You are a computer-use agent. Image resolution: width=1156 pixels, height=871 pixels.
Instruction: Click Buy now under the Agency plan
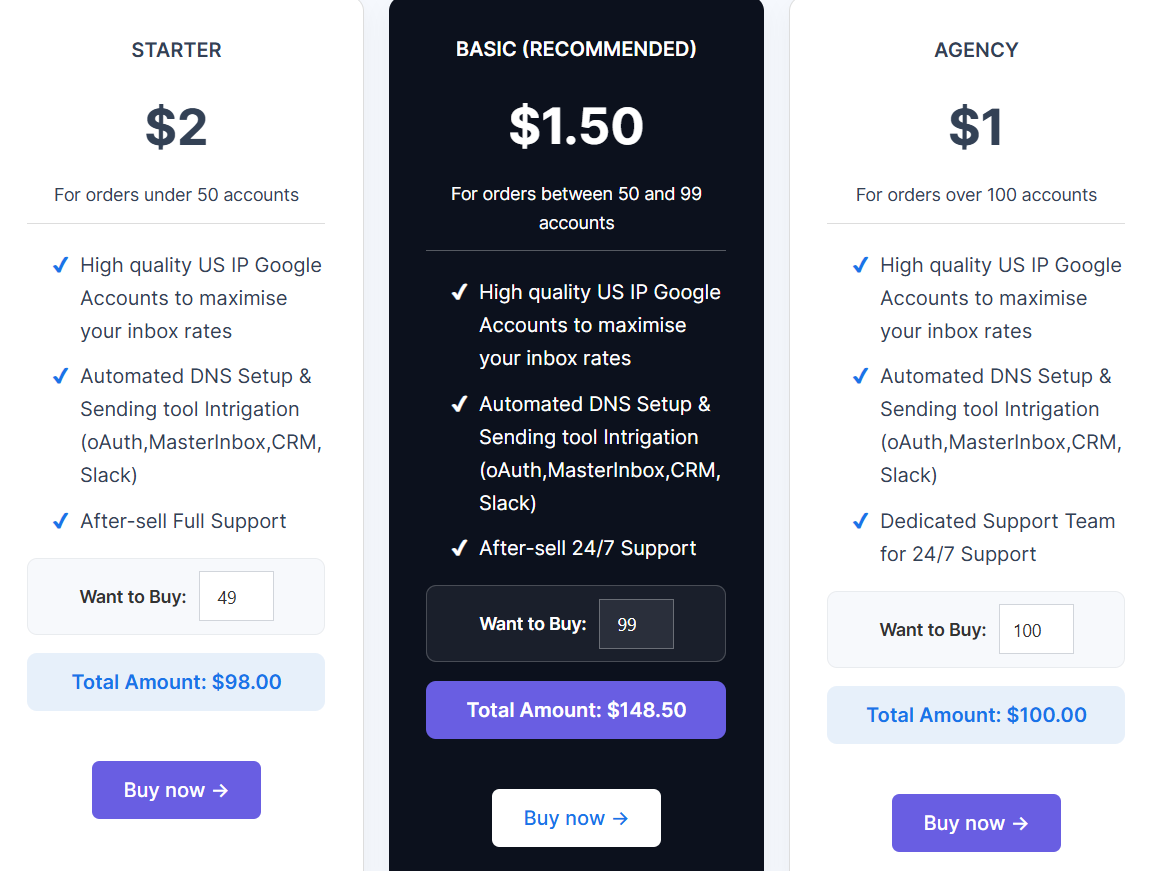coord(976,822)
